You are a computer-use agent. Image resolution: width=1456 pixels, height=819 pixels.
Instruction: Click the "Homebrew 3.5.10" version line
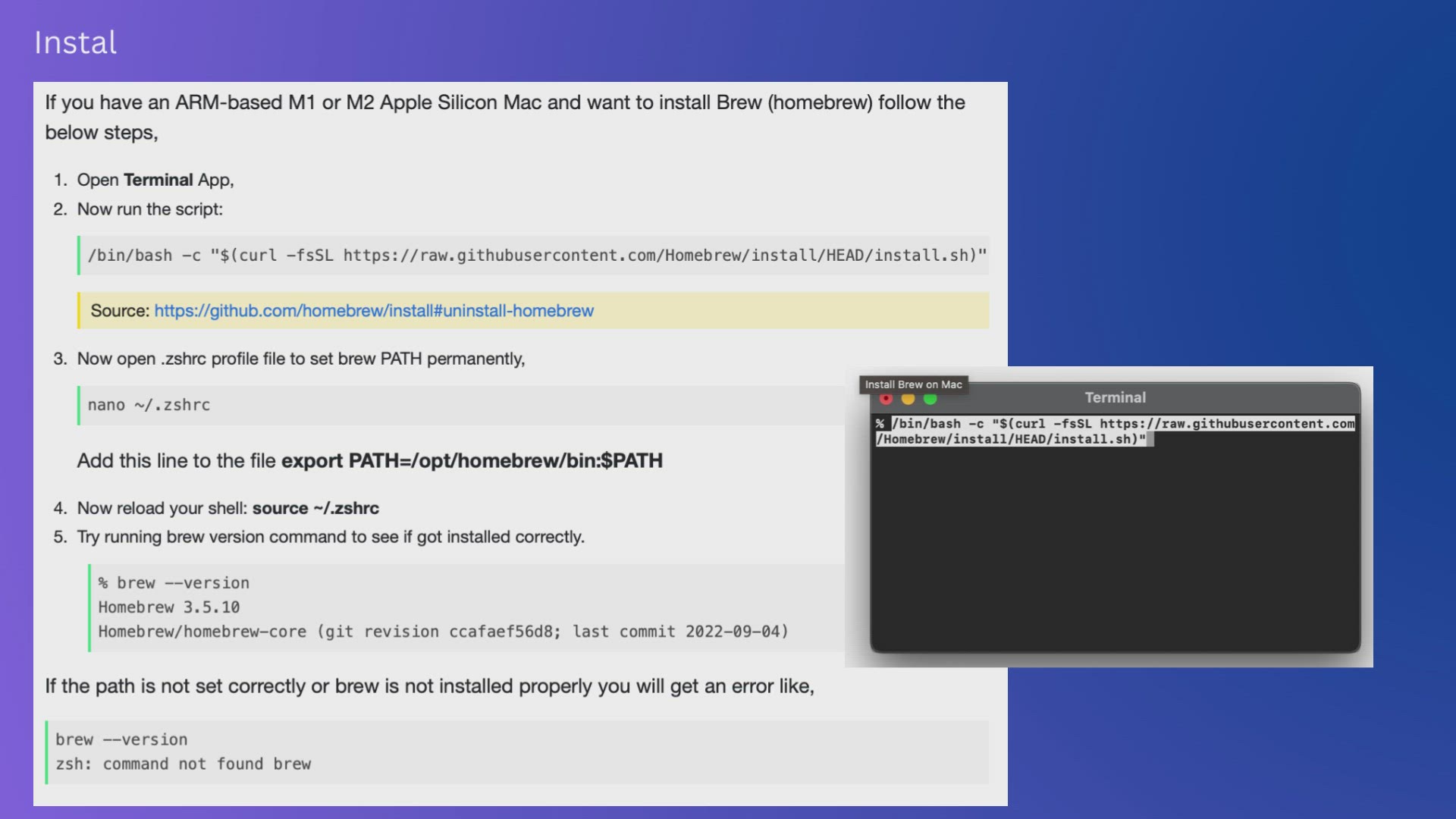(168, 607)
